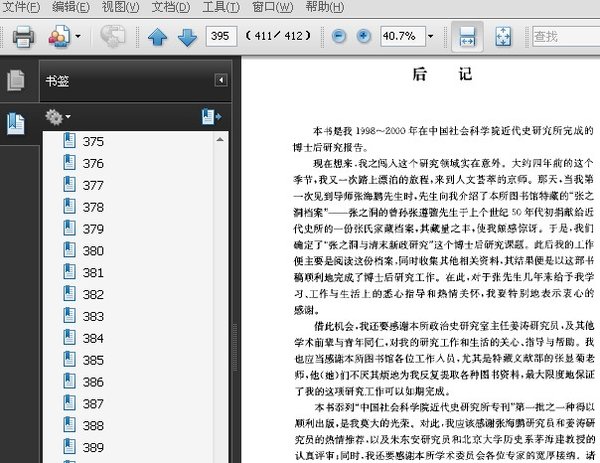Select bookmark 388
The height and width of the screenshot is (463, 600).
pos(93,426)
